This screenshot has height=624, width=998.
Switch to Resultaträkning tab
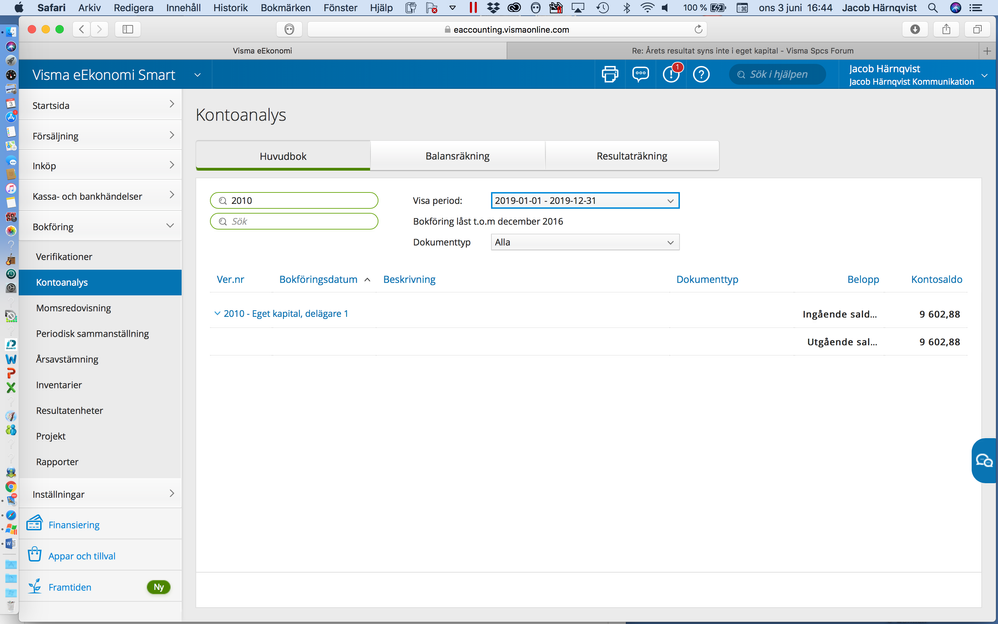tap(632, 156)
